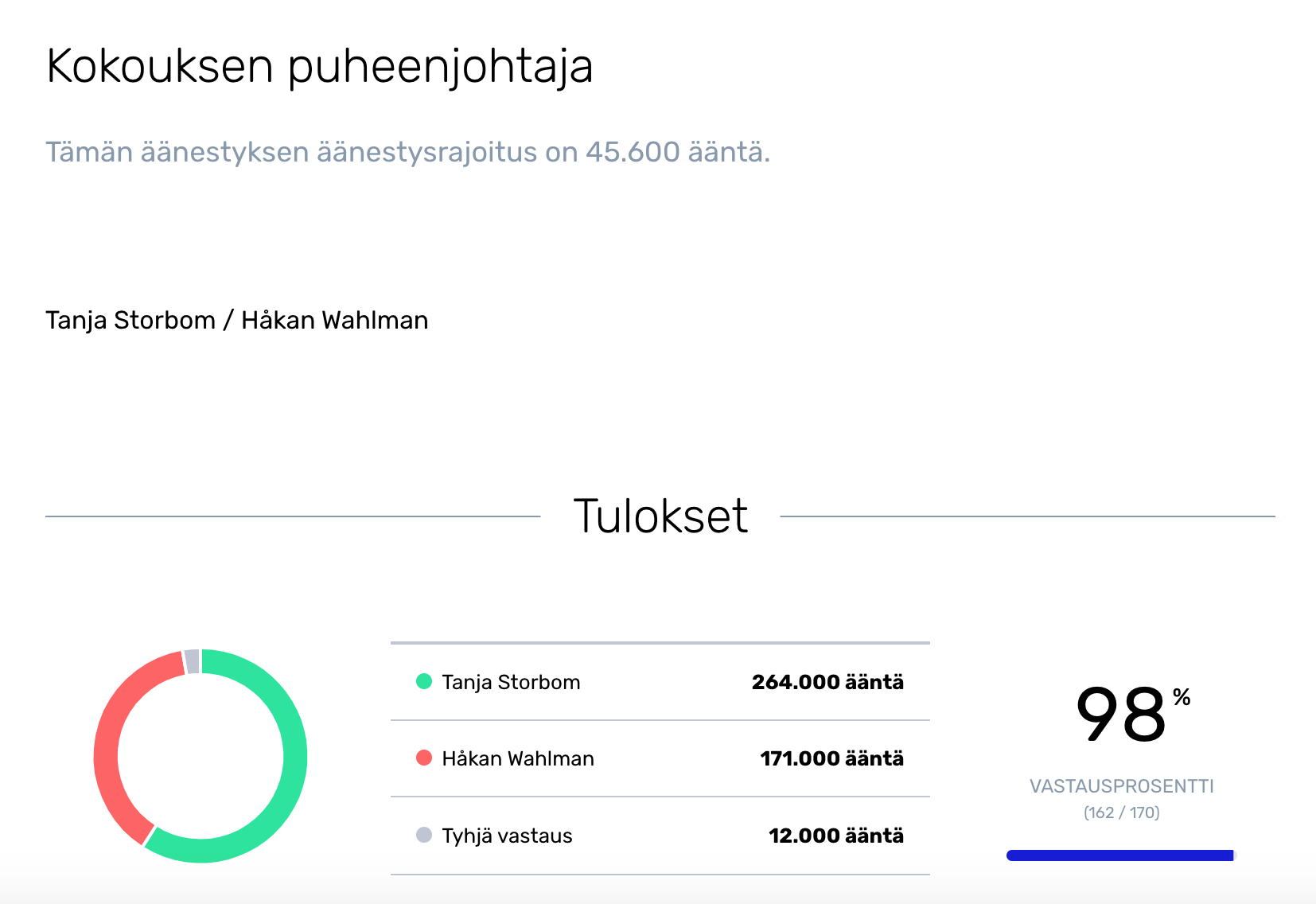This screenshot has height=904, width=1316.
Task: Click the Håkan Wahlman result row label
Action: pyautogui.click(x=518, y=758)
